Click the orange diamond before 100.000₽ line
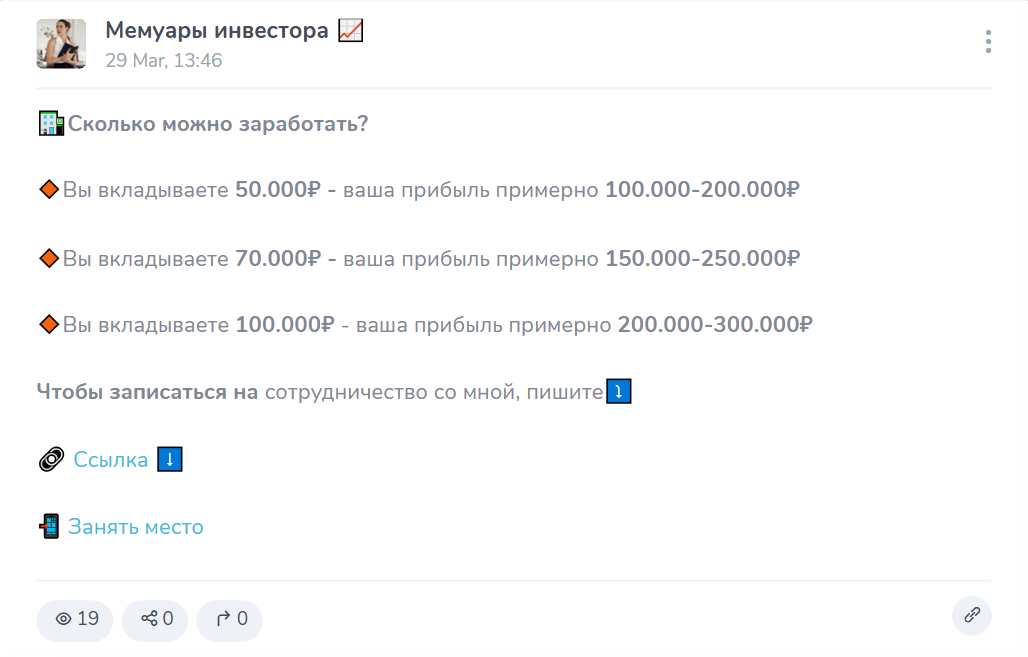The image size is (1028, 657). point(48,324)
